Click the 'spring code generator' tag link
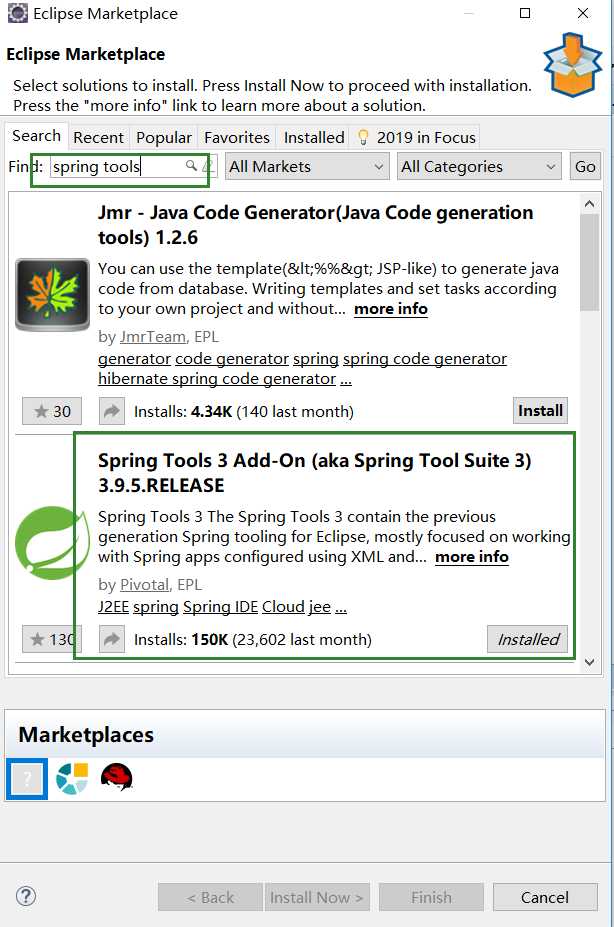 [425, 359]
